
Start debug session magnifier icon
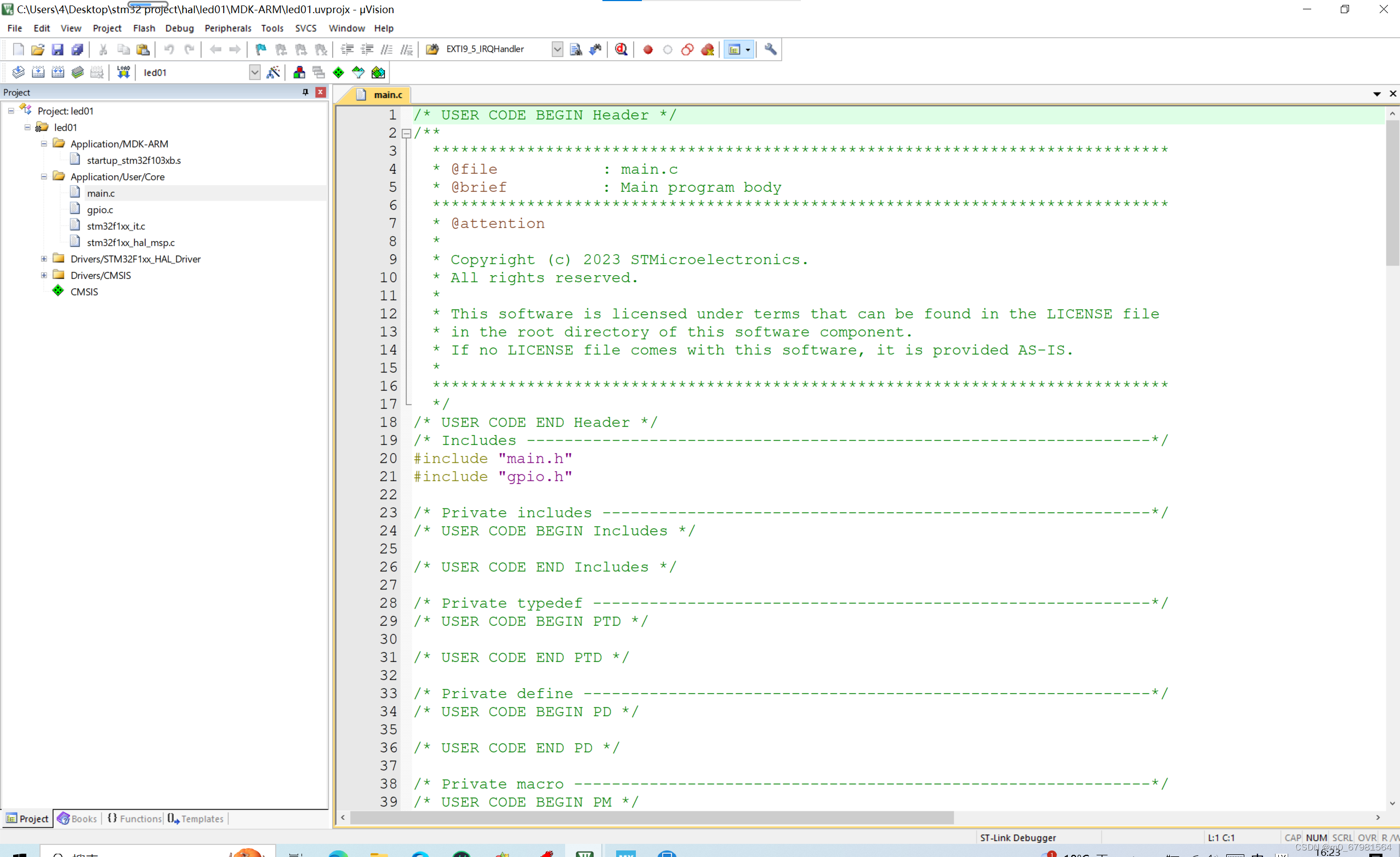click(621, 49)
